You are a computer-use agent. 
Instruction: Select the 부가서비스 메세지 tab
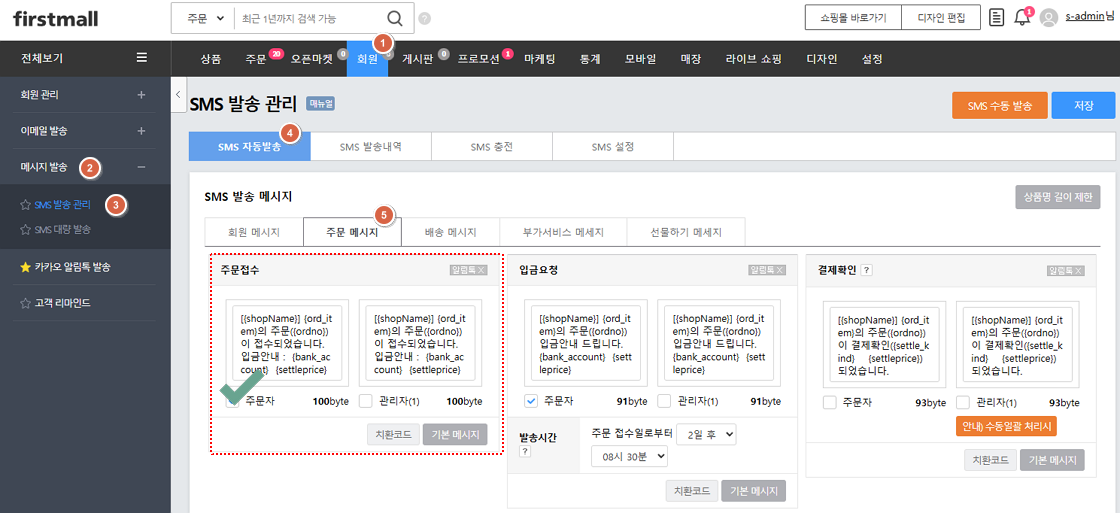click(564, 232)
